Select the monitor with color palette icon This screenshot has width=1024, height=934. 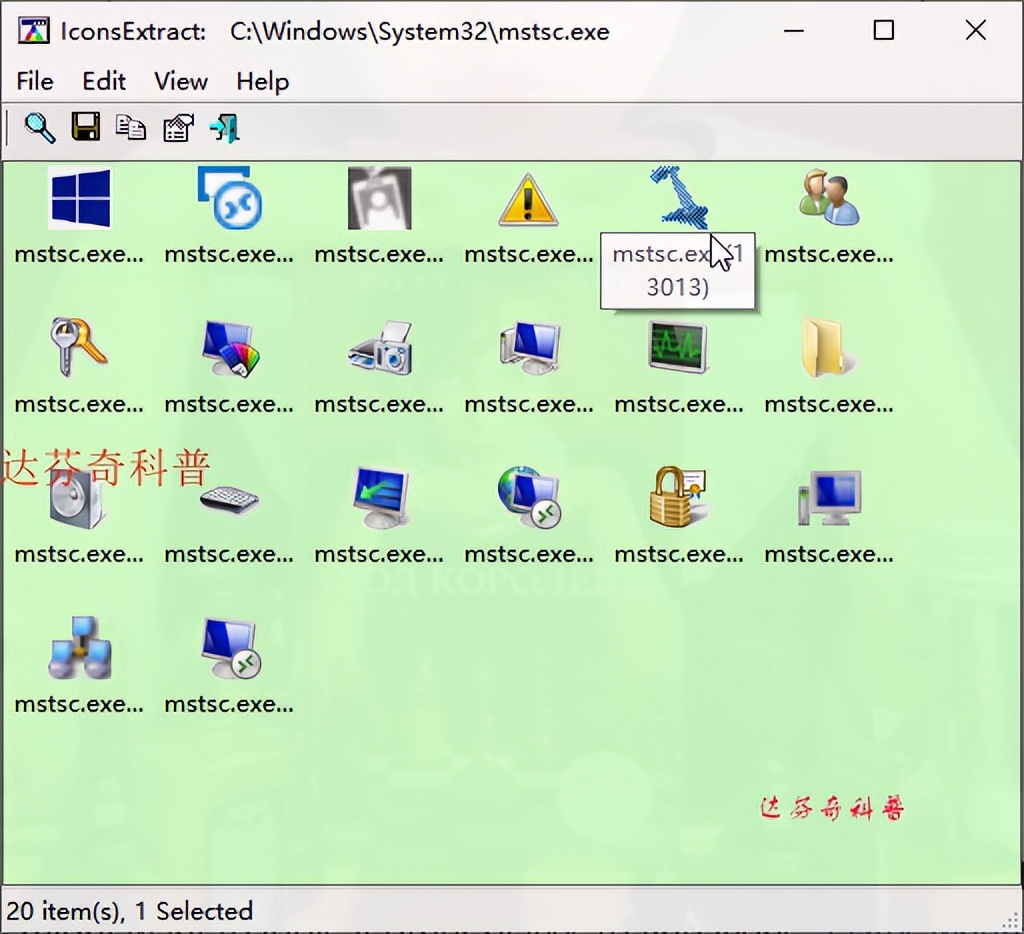click(x=229, y=348)
